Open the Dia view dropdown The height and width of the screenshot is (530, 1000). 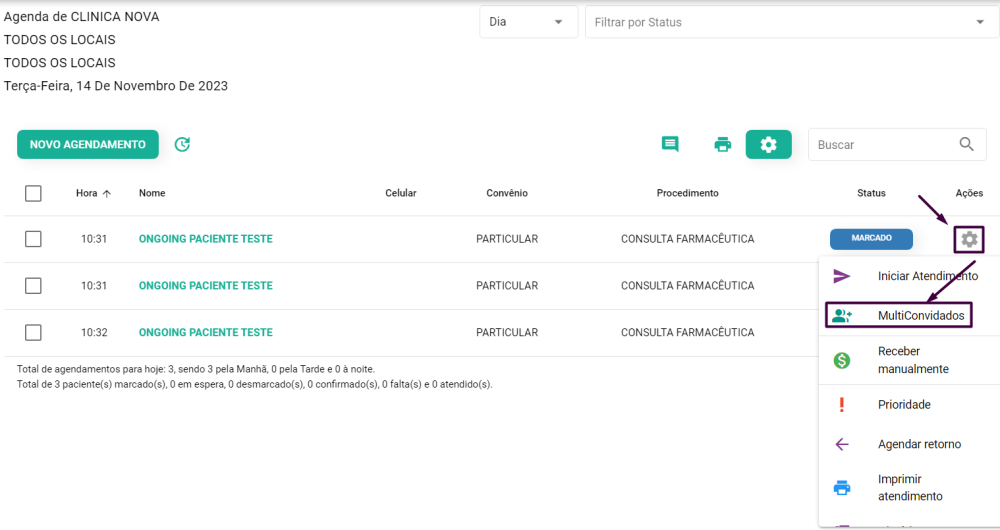(x=528, y=22)
